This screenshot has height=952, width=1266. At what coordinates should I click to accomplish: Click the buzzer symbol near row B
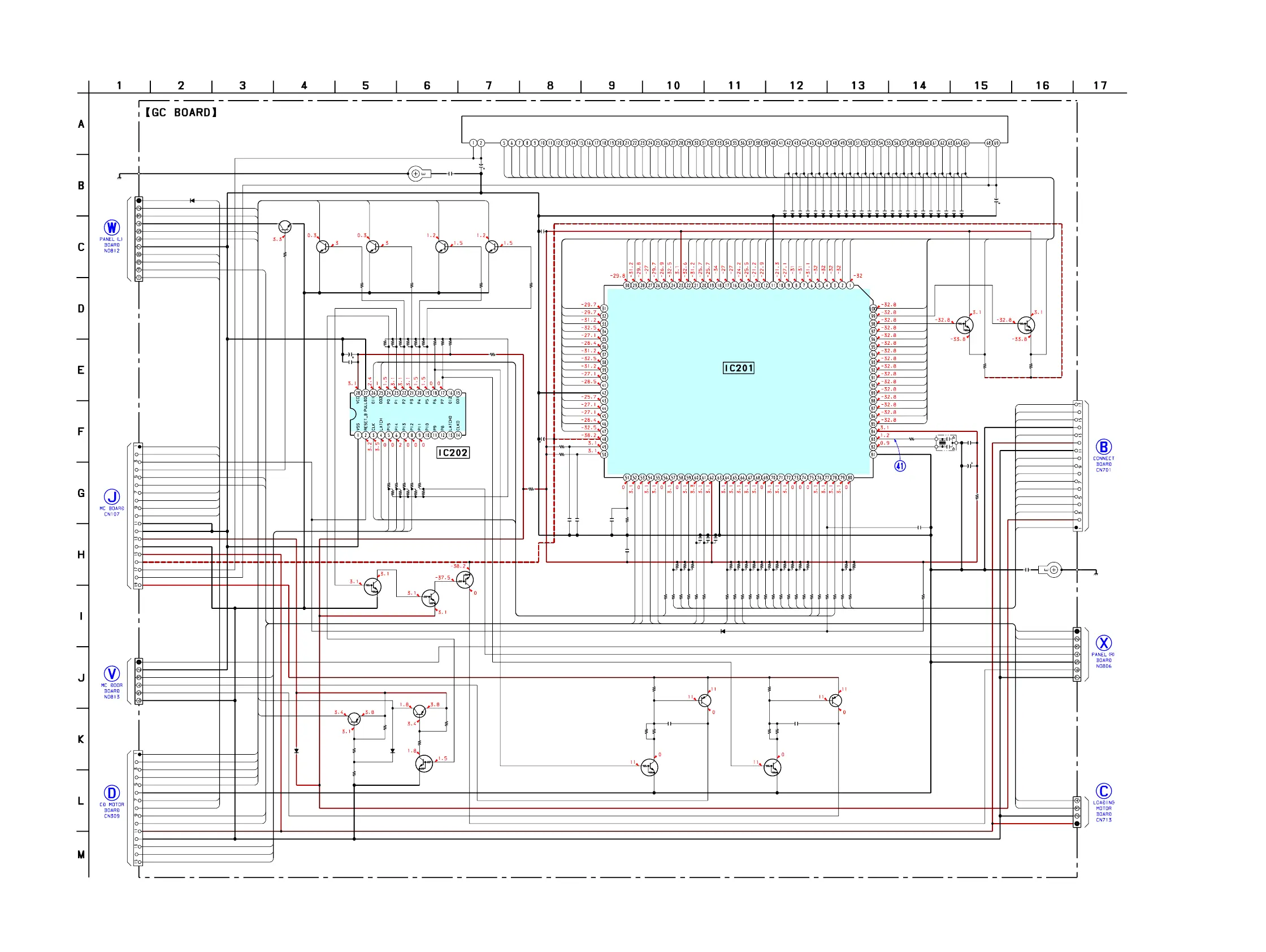click(x=417, y=174)
